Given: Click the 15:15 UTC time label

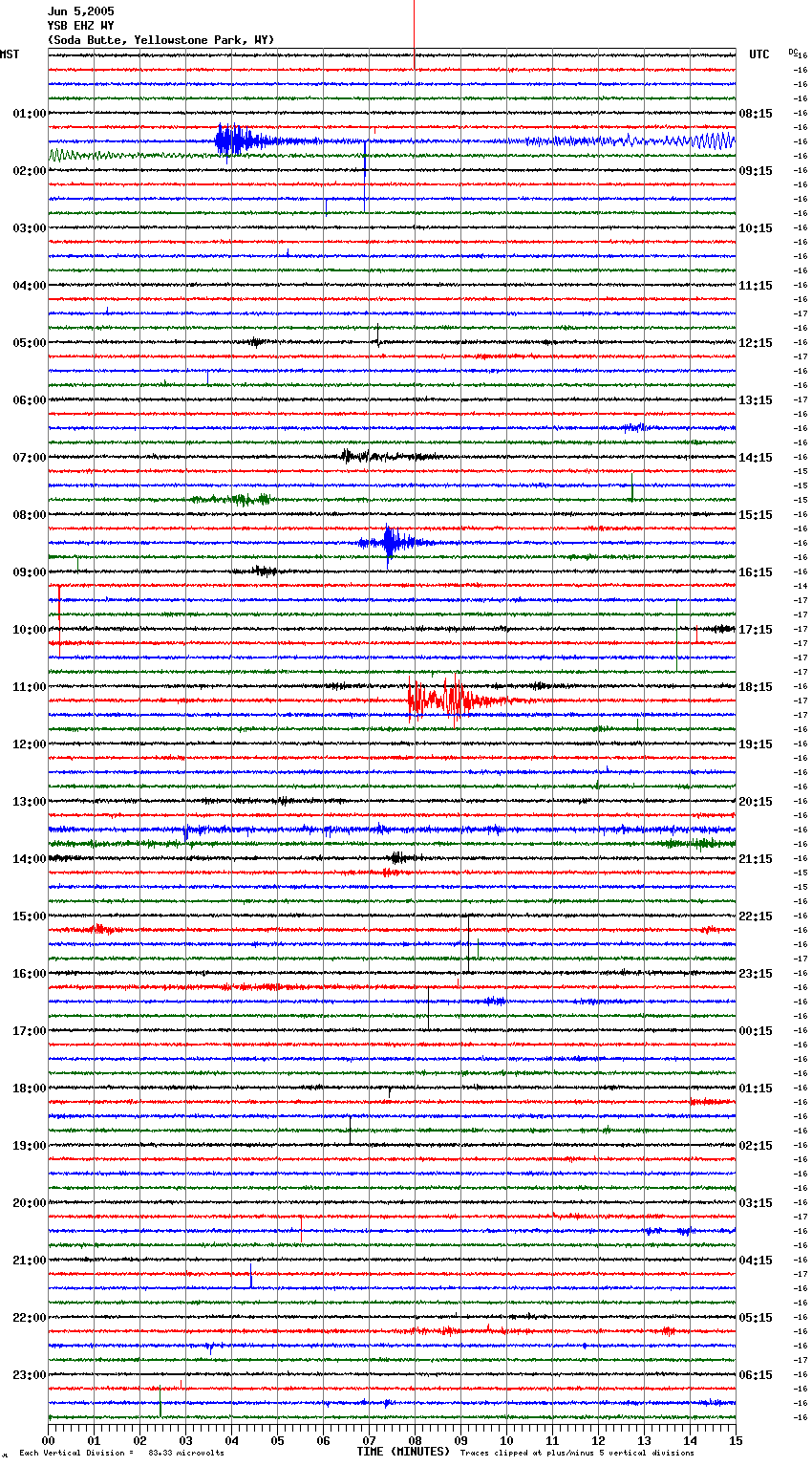Looking at the screenshot, I should (756, 515).
